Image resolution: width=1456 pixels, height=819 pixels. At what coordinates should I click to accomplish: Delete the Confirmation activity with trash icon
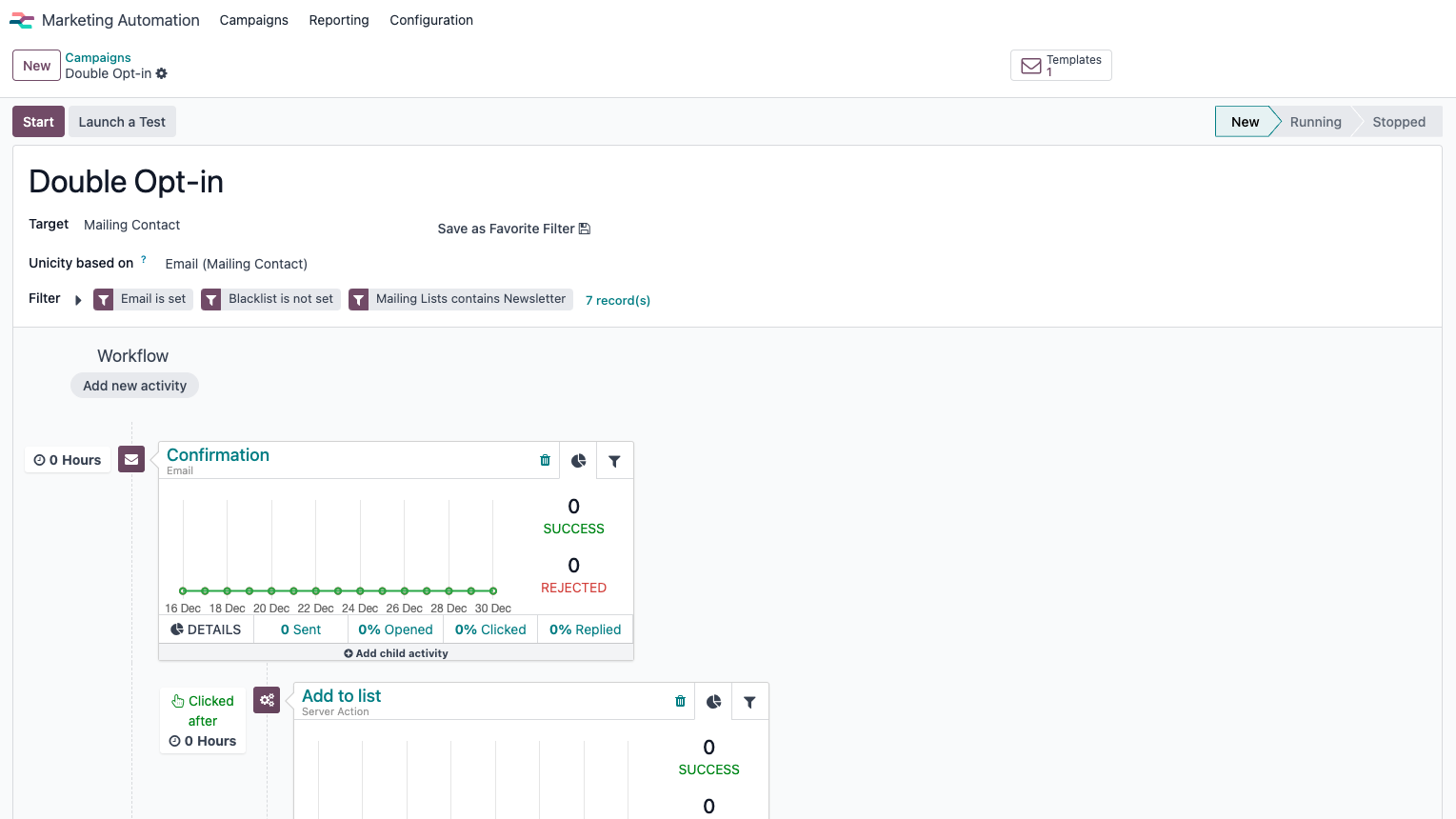545,460
